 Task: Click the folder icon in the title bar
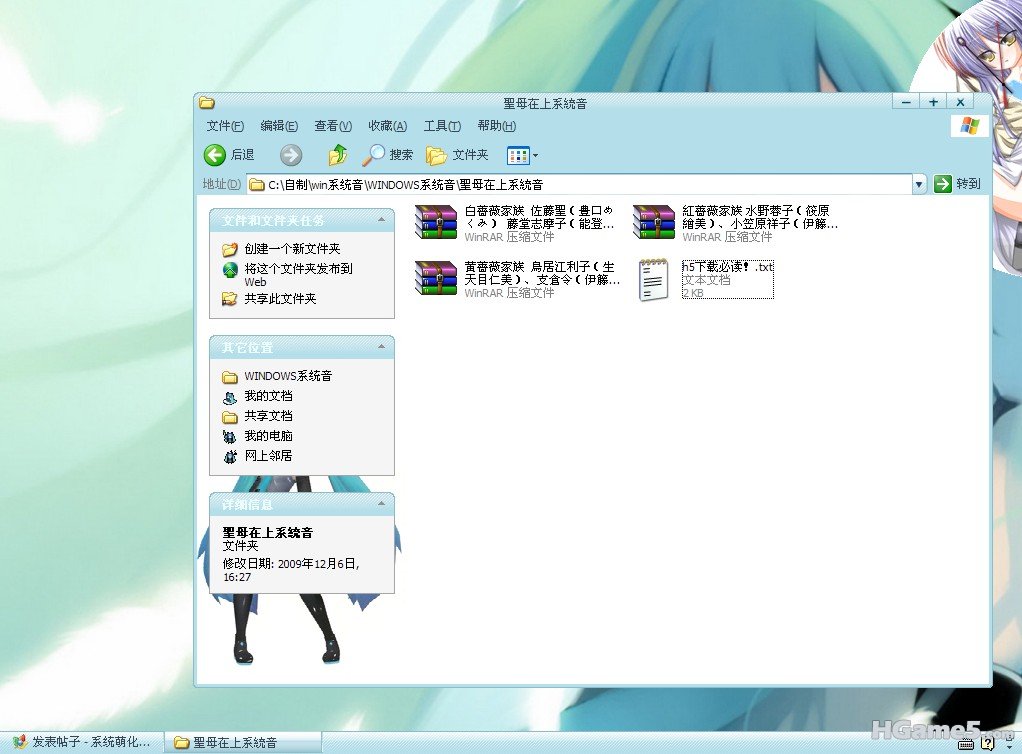click(207, 102)
